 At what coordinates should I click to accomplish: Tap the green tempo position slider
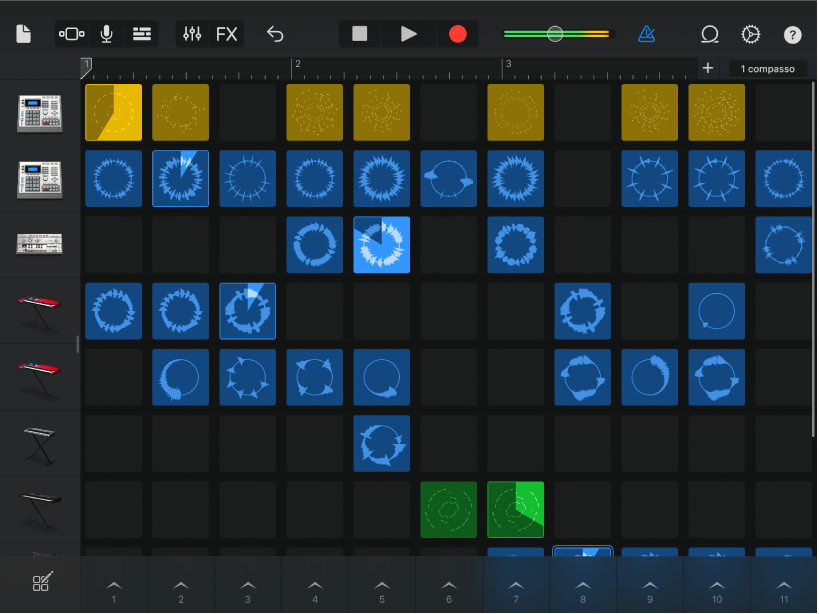point(554,33)
